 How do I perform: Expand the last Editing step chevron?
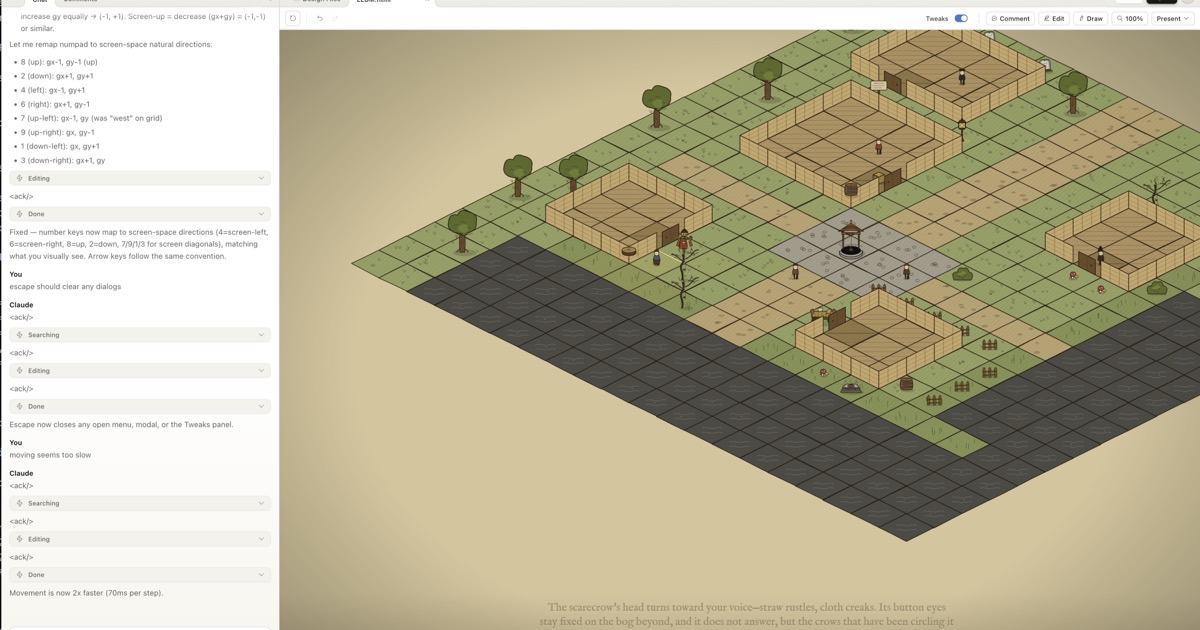pos(261,539)
